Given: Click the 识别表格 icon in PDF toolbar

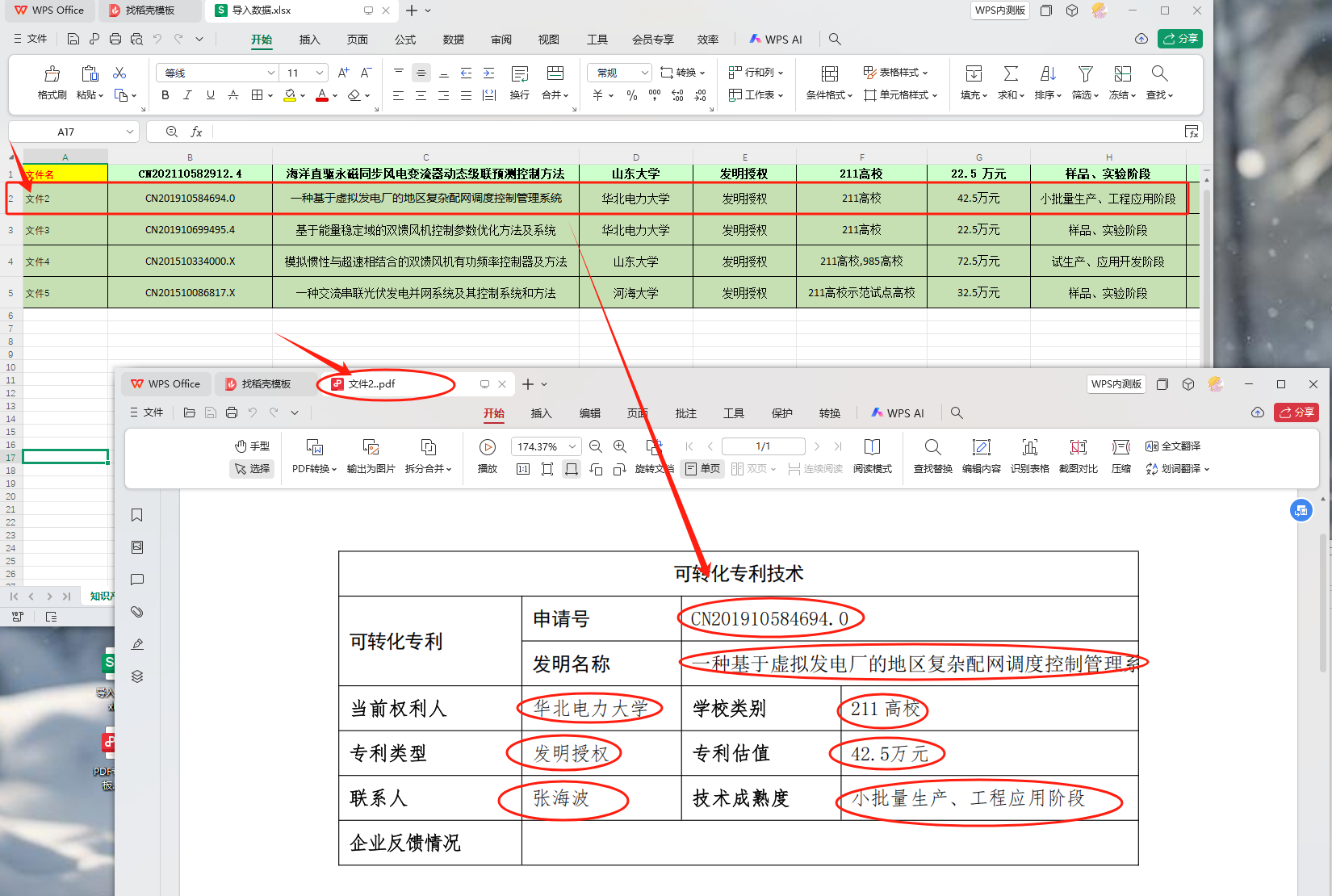Looking at the screenshot, I should tap(1029, 448).
